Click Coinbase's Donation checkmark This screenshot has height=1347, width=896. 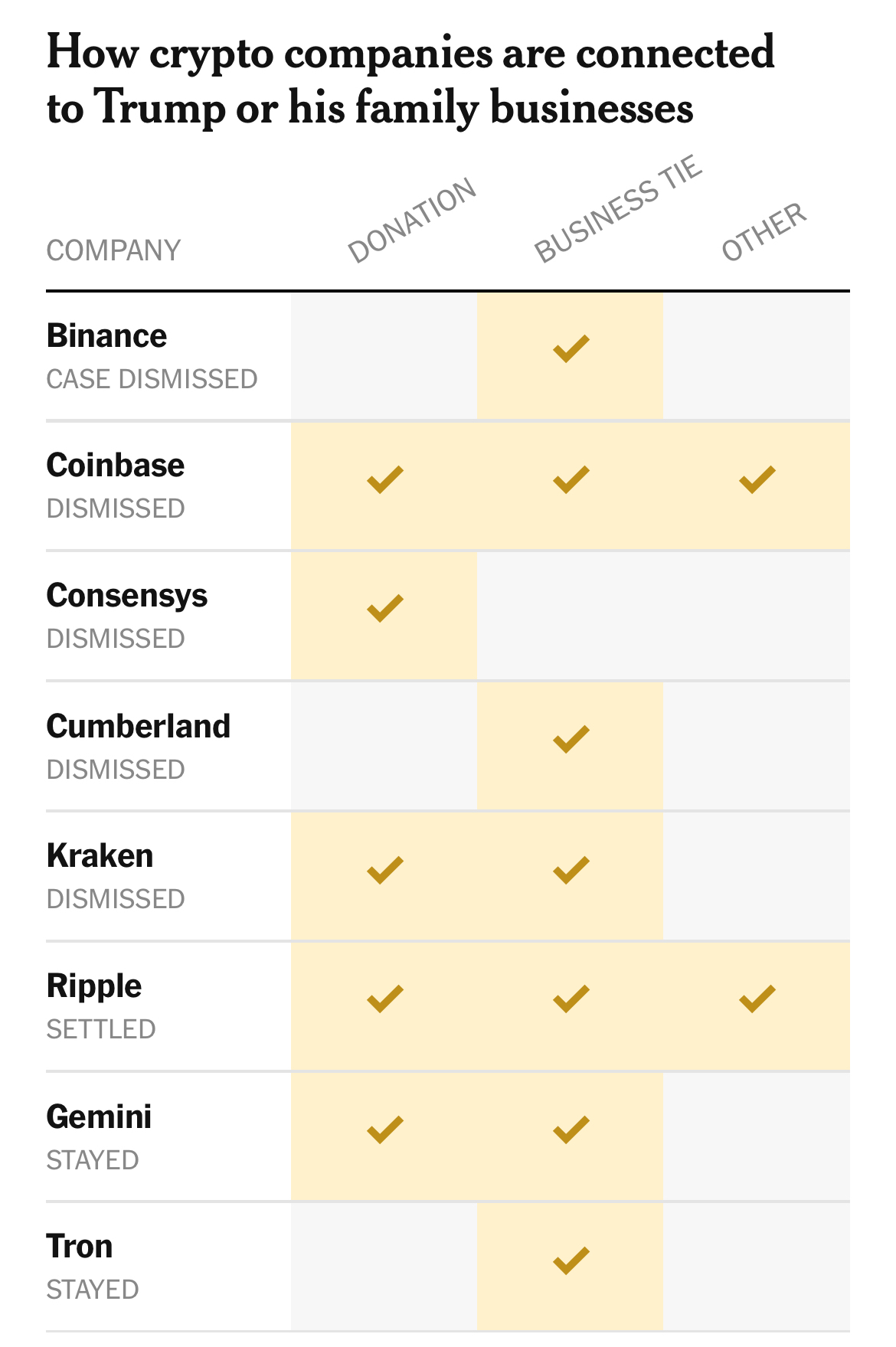click(x=384, y=479)
